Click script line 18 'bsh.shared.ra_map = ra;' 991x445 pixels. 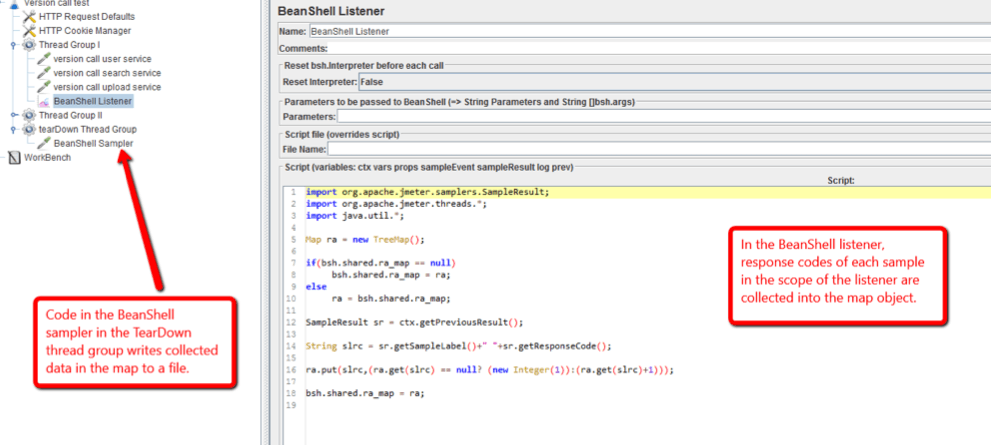pos(365,393)
